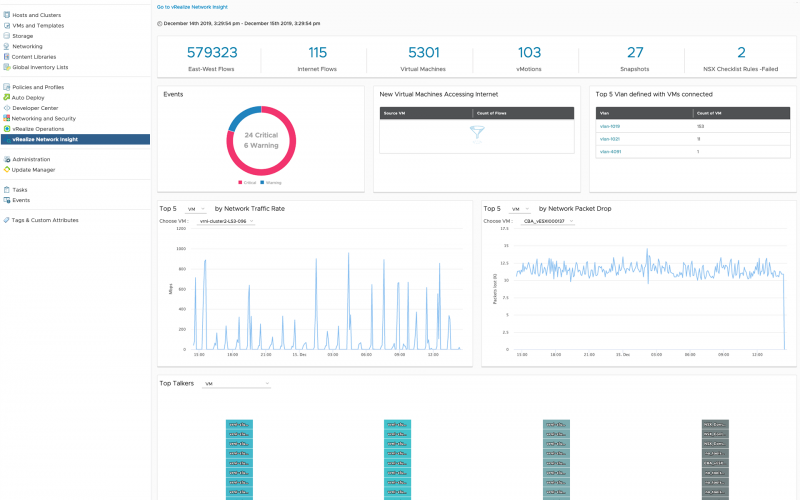Open Hosts and Clusters menu item
800x500 pixels.
click(36, 15)
